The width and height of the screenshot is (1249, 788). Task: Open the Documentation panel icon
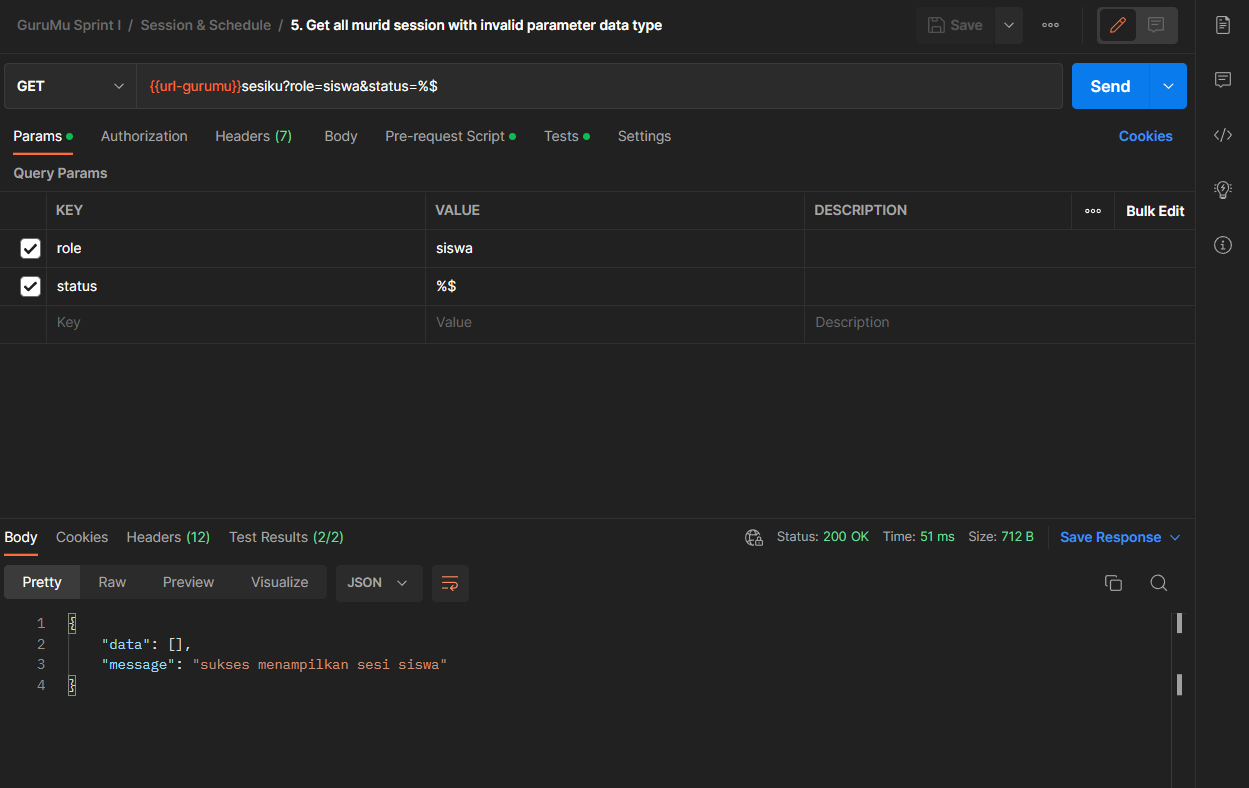pos(1222,25)
